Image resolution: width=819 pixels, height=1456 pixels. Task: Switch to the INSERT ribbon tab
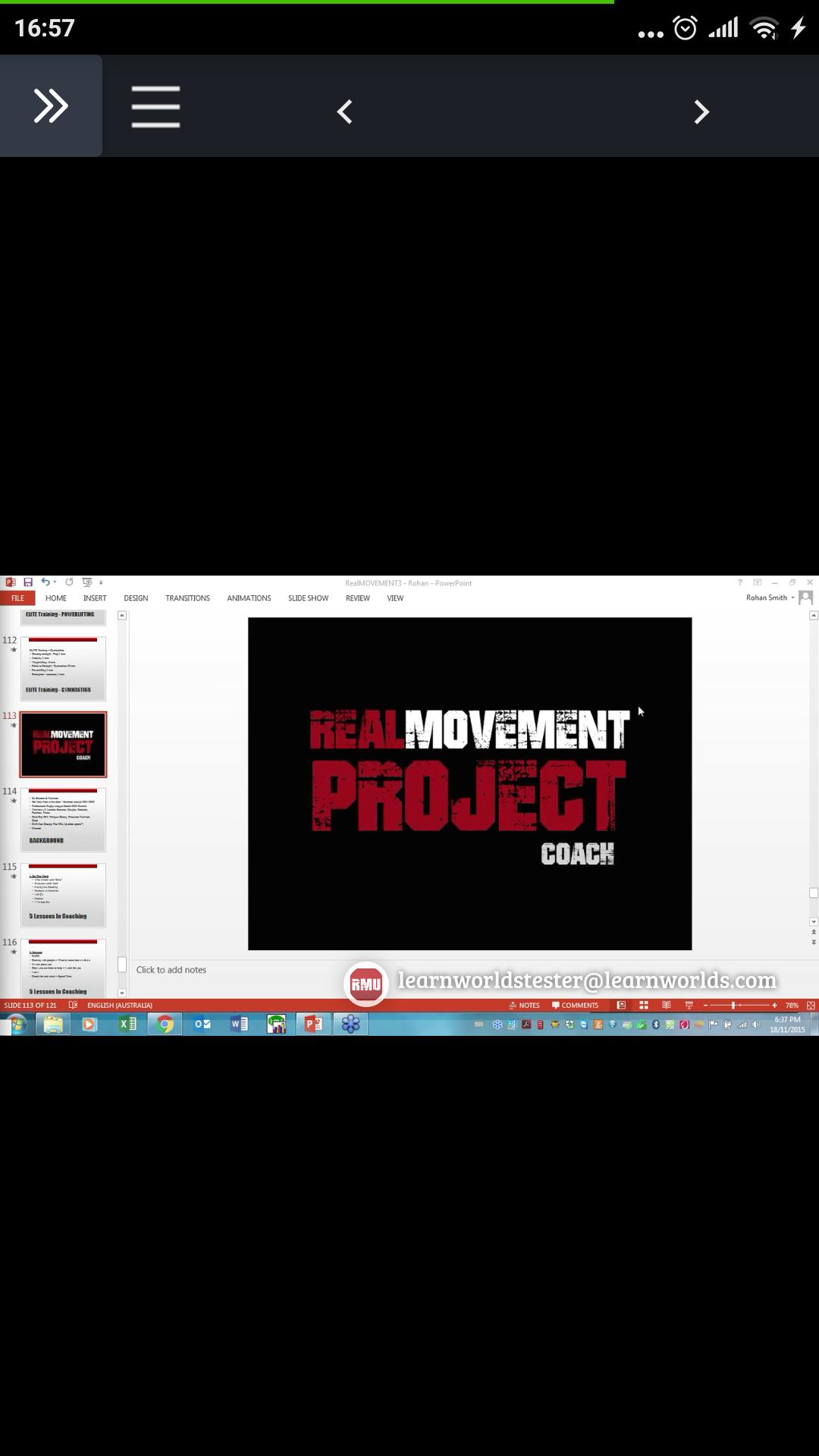click(x=95, y=598)
